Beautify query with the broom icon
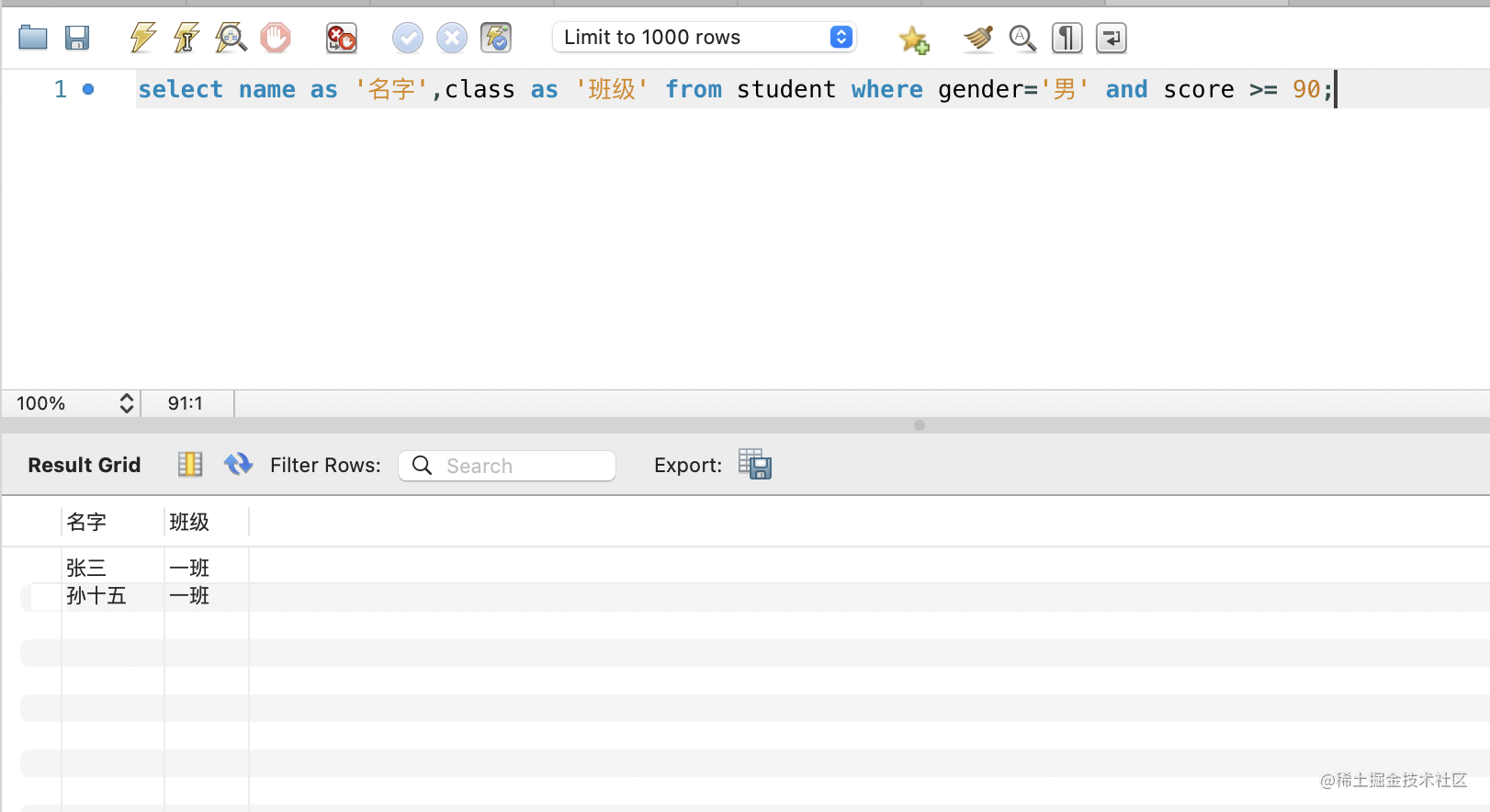Screen dimensions: 1490x812 [x=978, y=38]
